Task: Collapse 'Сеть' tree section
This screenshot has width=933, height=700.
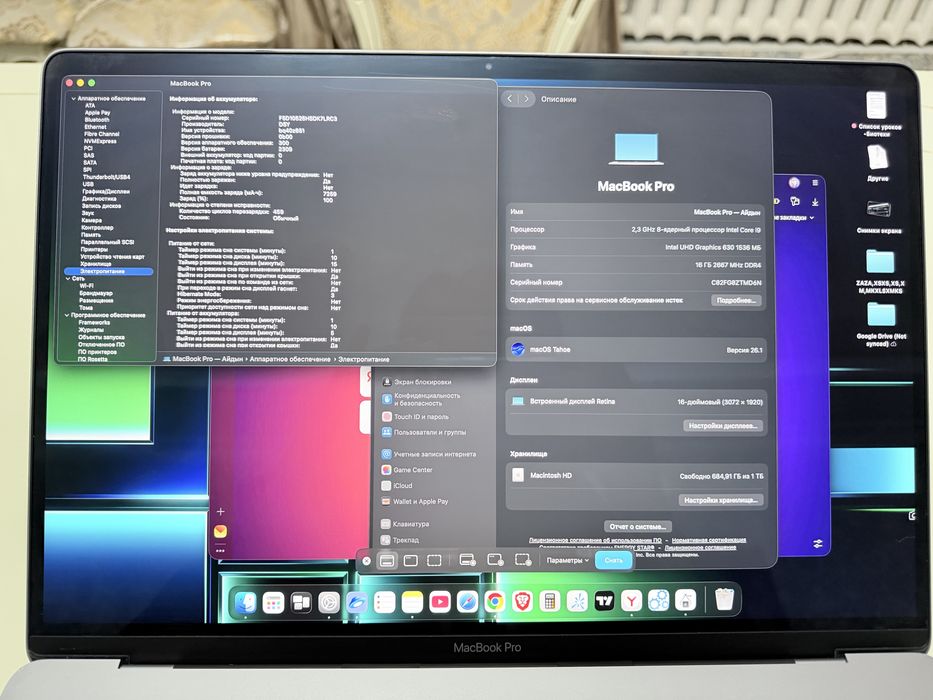Action: pos(67,279)
